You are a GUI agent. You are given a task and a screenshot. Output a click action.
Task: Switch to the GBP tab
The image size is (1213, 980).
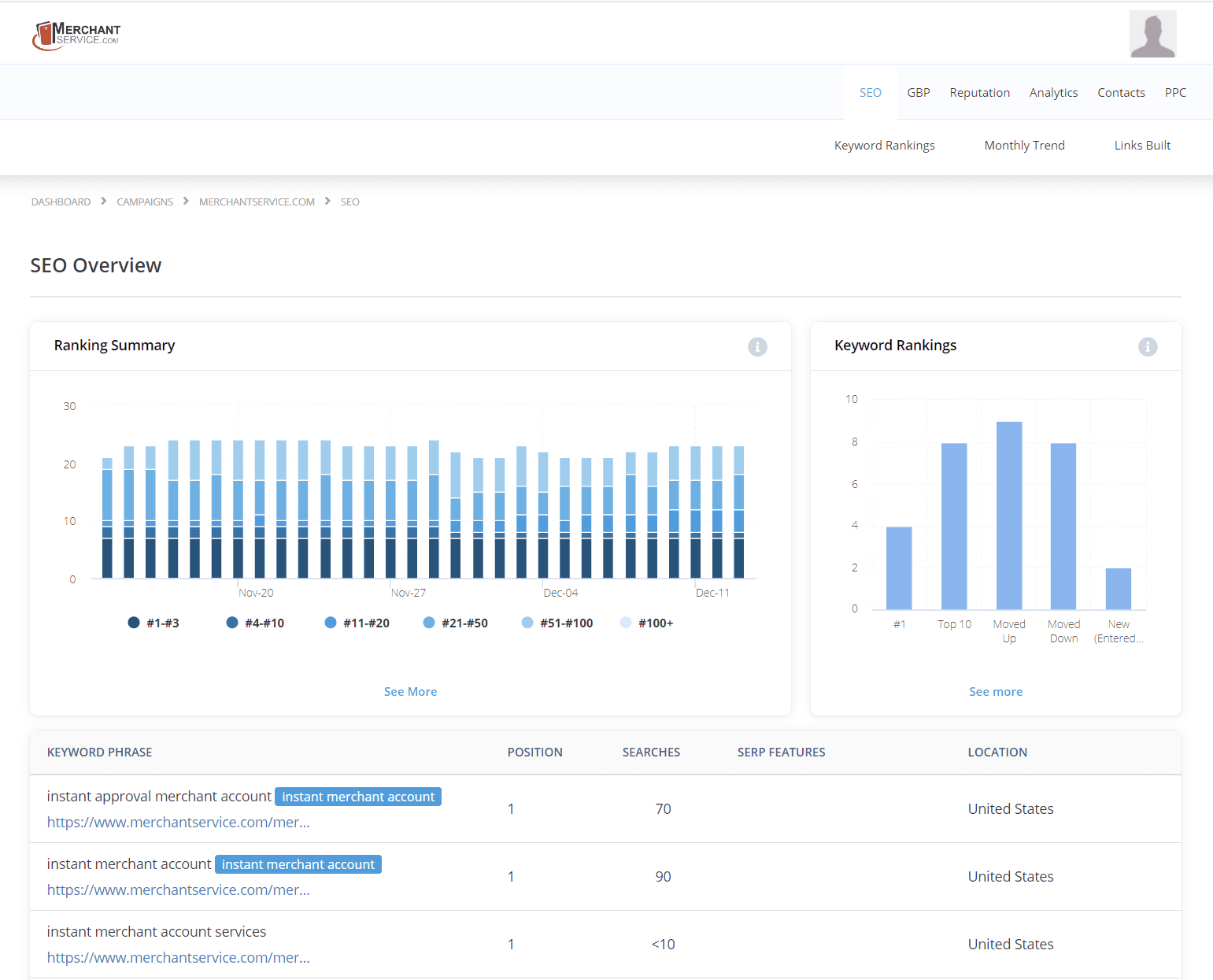click(x=918, y=92)
